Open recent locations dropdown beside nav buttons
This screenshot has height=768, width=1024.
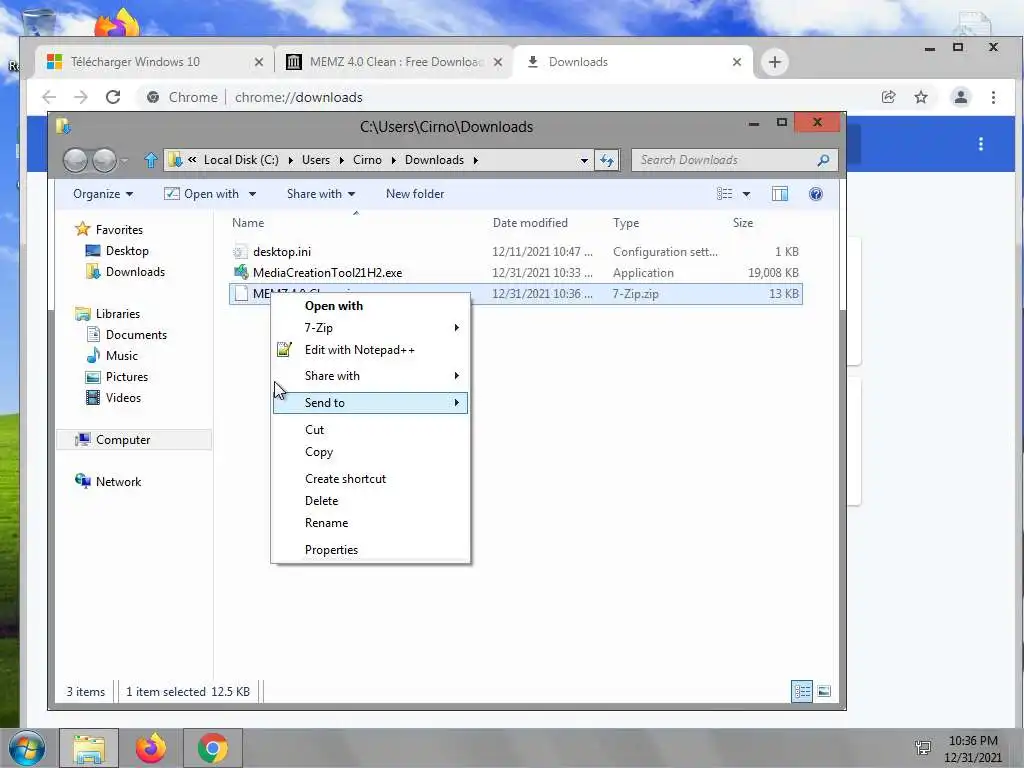coord(124,160)
